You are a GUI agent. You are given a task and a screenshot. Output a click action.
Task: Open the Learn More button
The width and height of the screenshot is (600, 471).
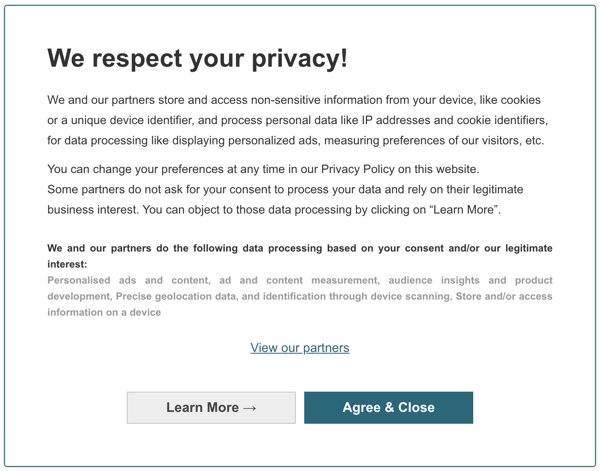click(211, 407)
